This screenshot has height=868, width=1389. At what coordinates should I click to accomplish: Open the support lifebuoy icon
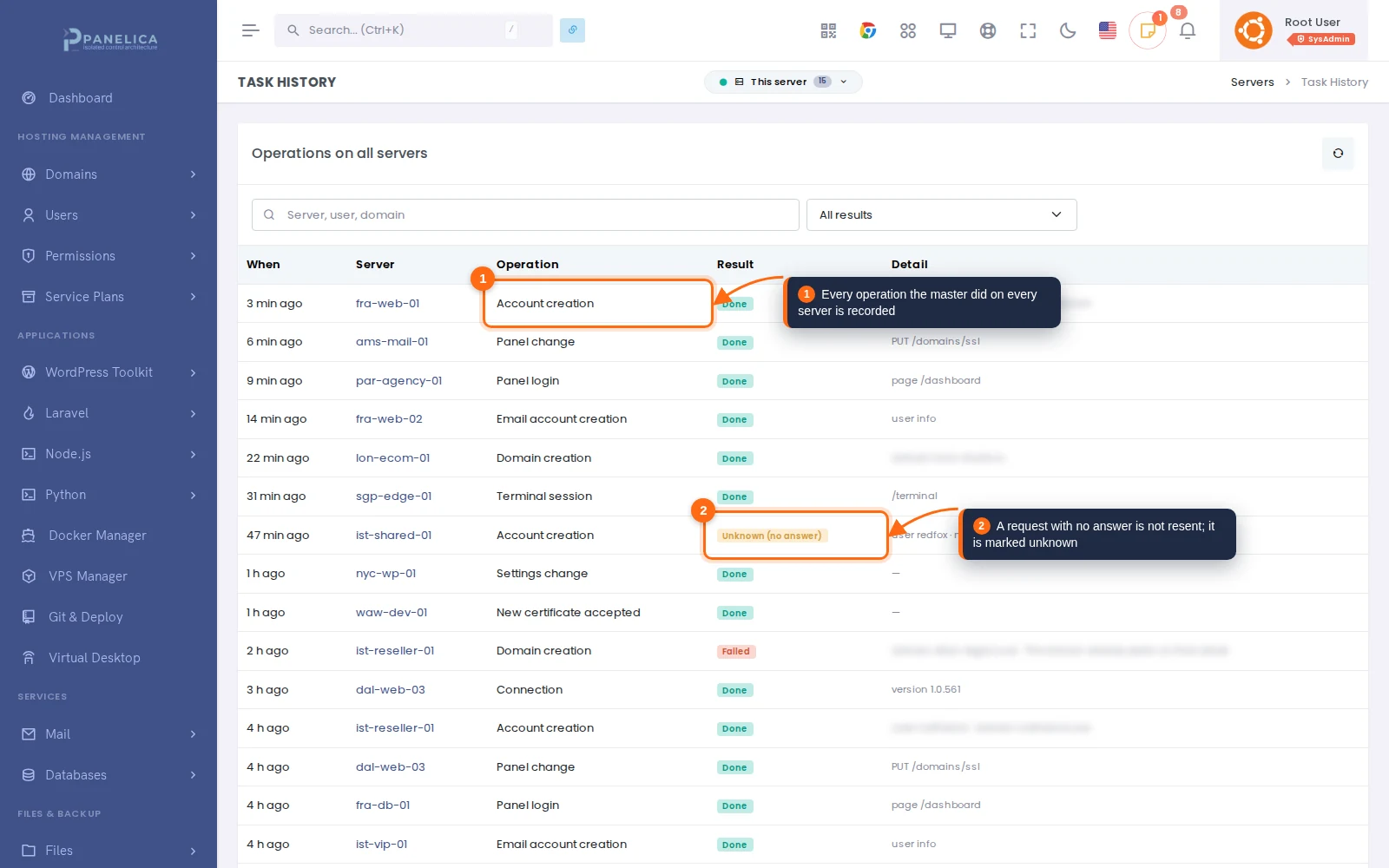[x=988, y=31]
